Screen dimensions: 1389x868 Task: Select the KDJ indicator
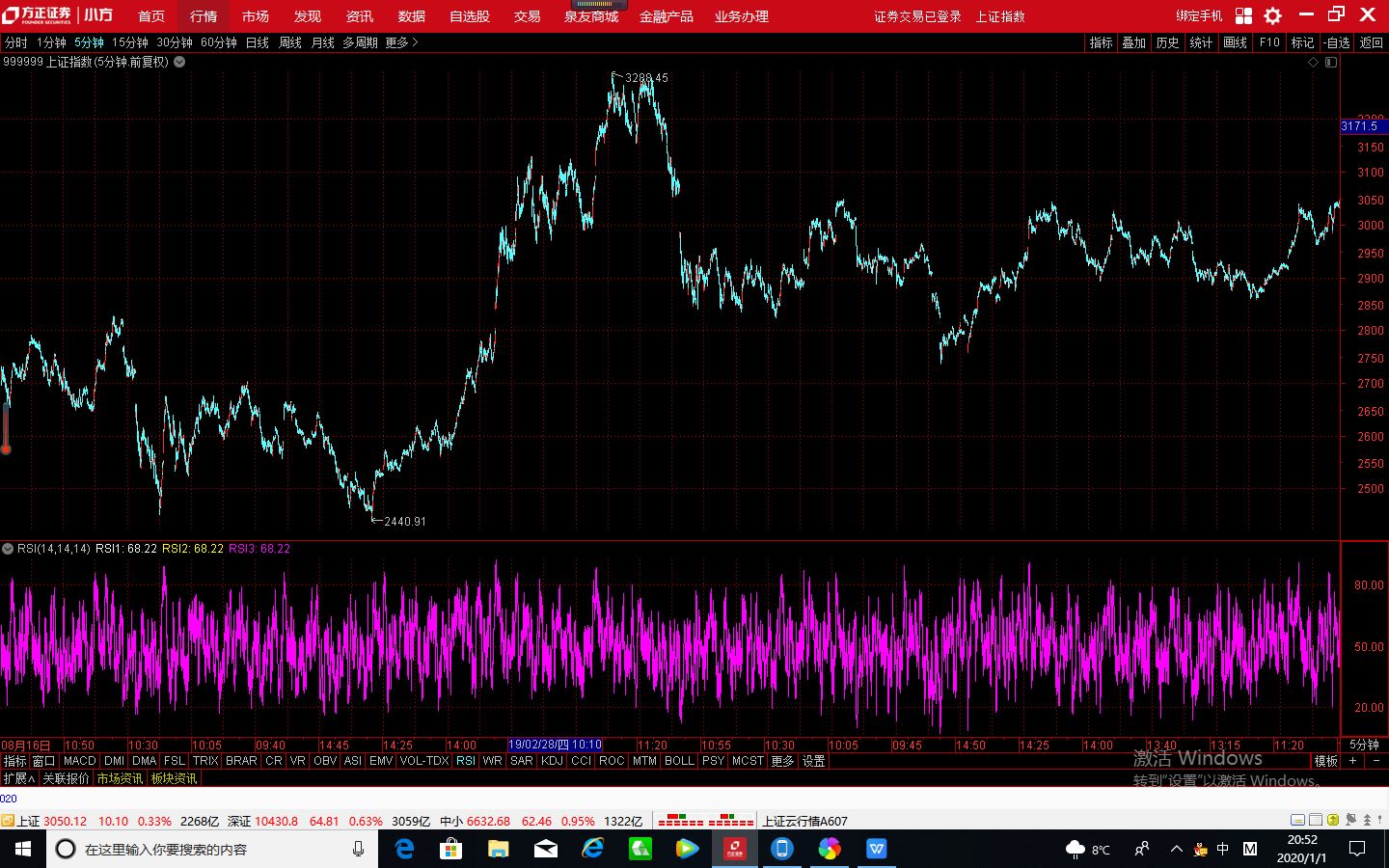click(552, 761)
